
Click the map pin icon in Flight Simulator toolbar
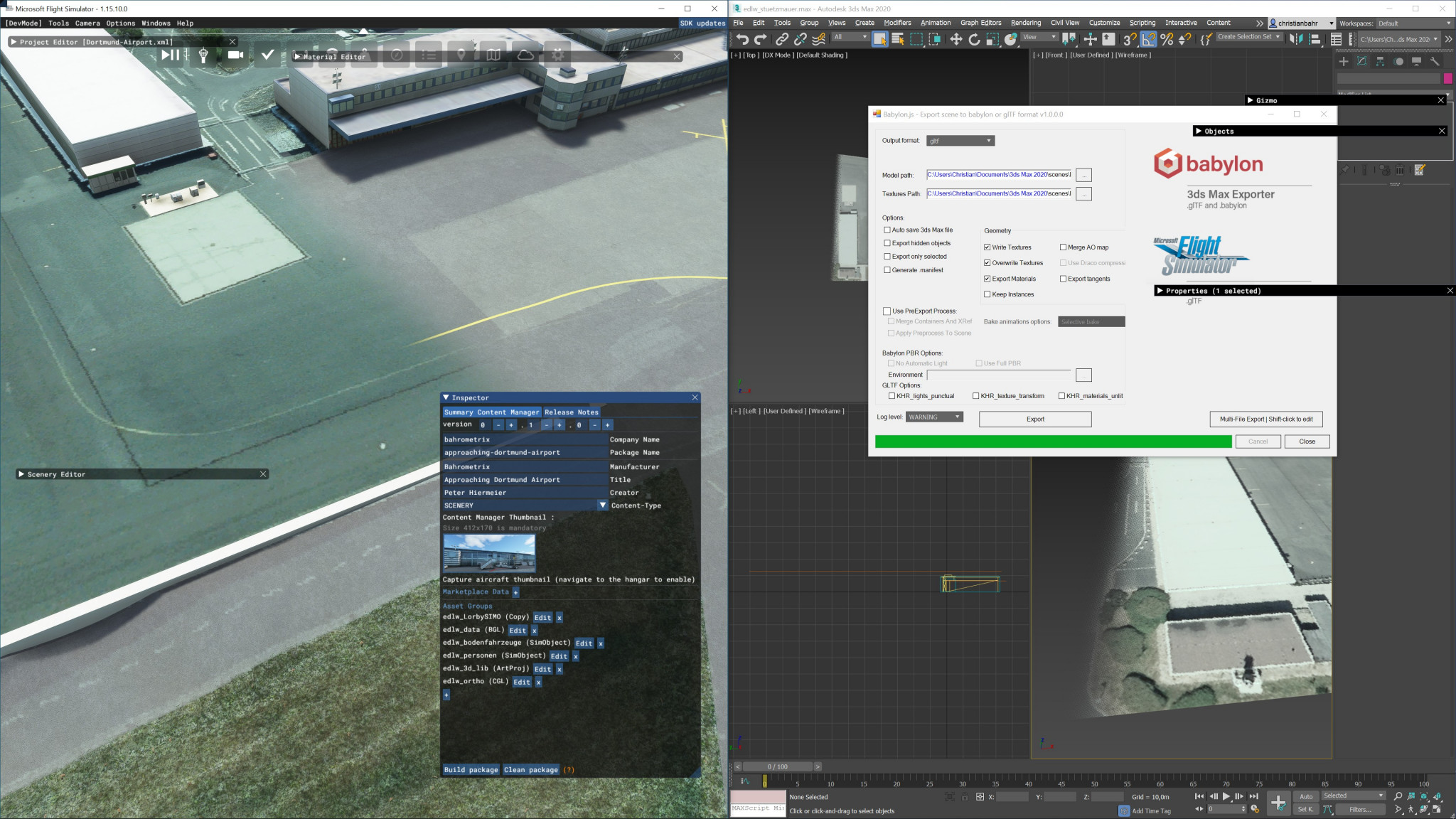[461, 55]
